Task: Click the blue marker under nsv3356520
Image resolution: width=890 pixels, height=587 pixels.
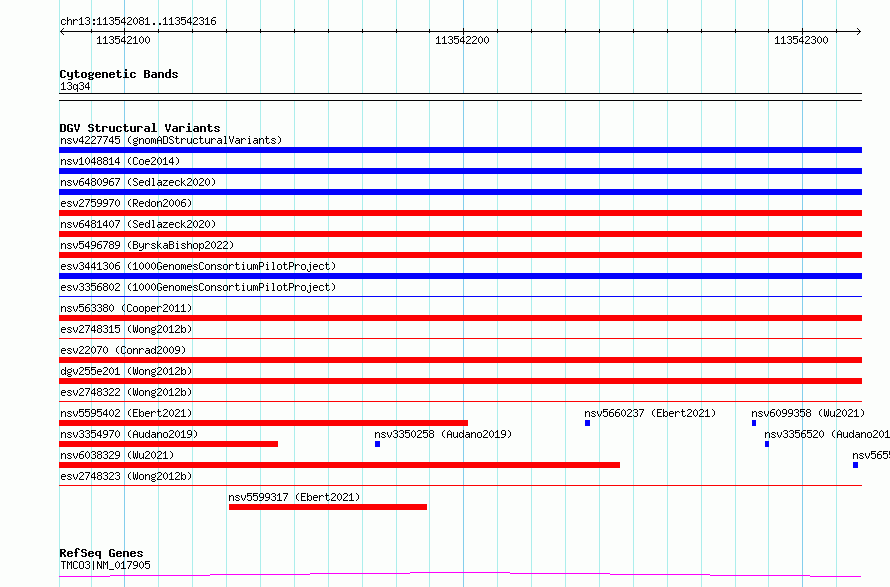Action: tap(767, 444)
